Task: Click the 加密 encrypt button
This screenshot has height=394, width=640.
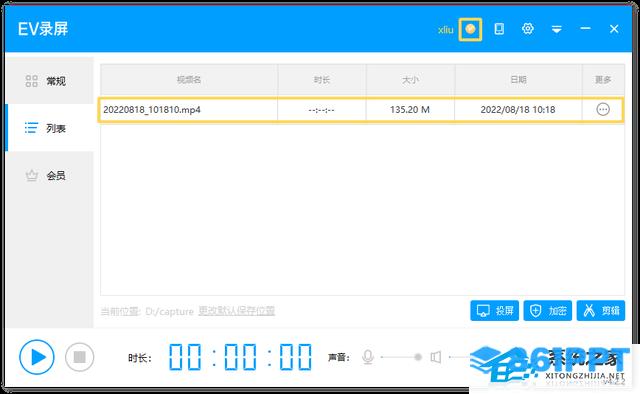Action: (x=548, y=311)
